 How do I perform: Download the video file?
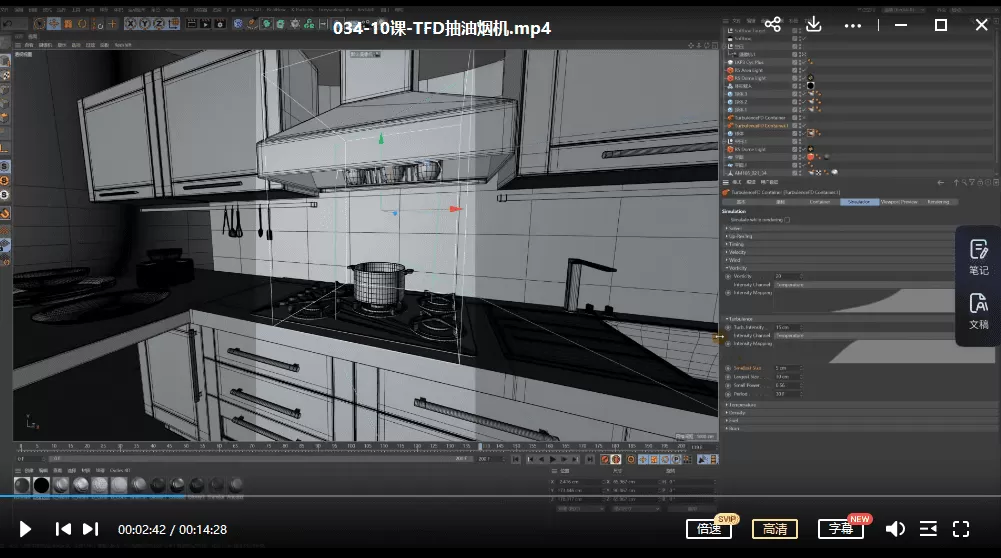tap(813, 25)
